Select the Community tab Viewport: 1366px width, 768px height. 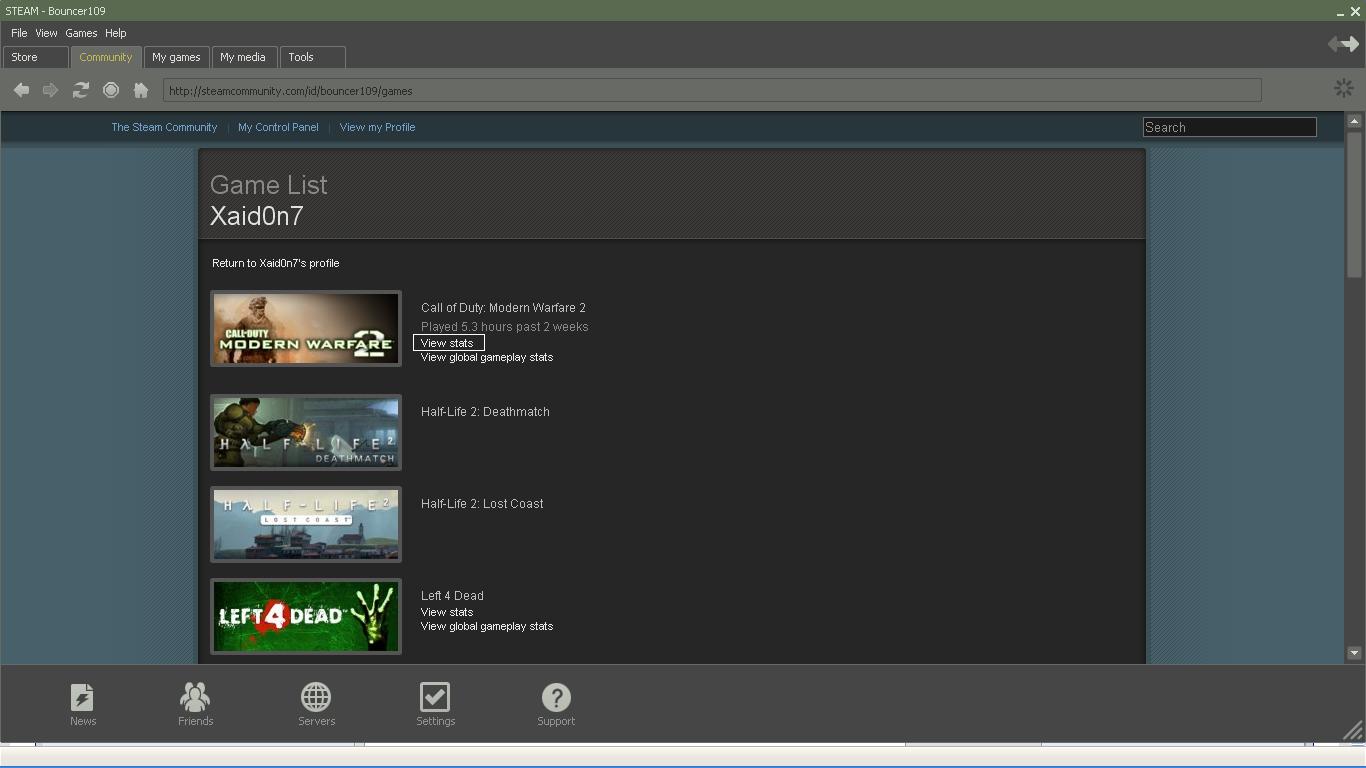[106, 57]
